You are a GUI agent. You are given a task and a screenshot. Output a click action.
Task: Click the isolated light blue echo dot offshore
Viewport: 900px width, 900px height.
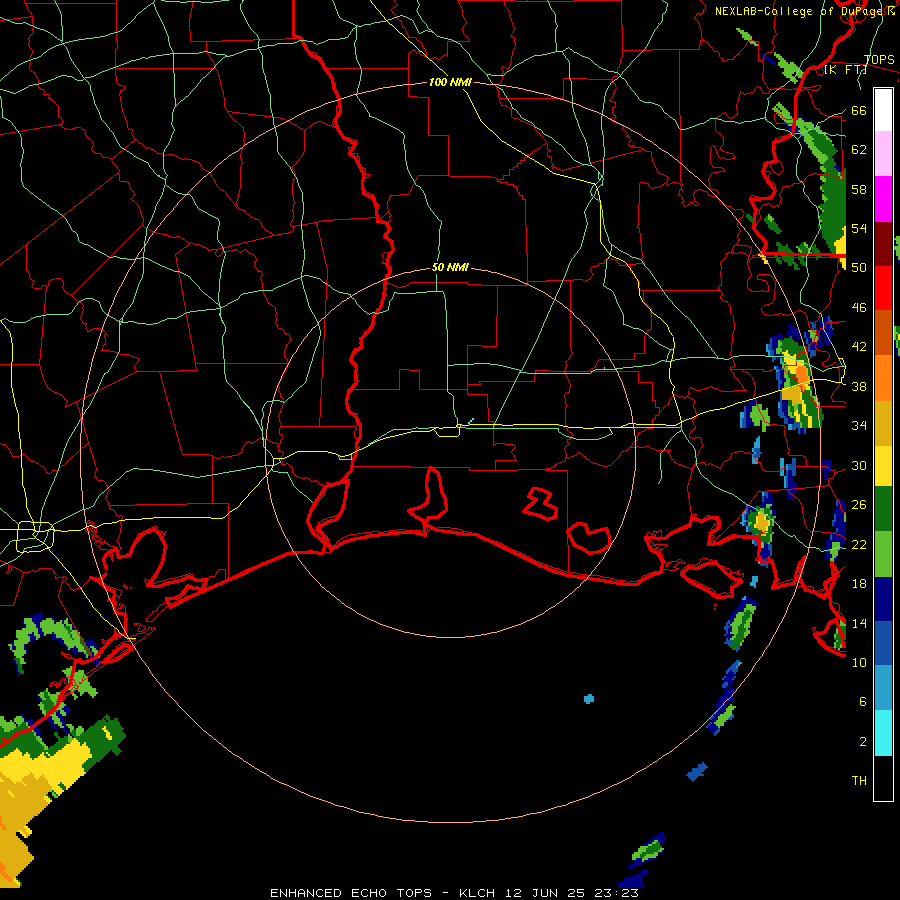click(589, 699)
